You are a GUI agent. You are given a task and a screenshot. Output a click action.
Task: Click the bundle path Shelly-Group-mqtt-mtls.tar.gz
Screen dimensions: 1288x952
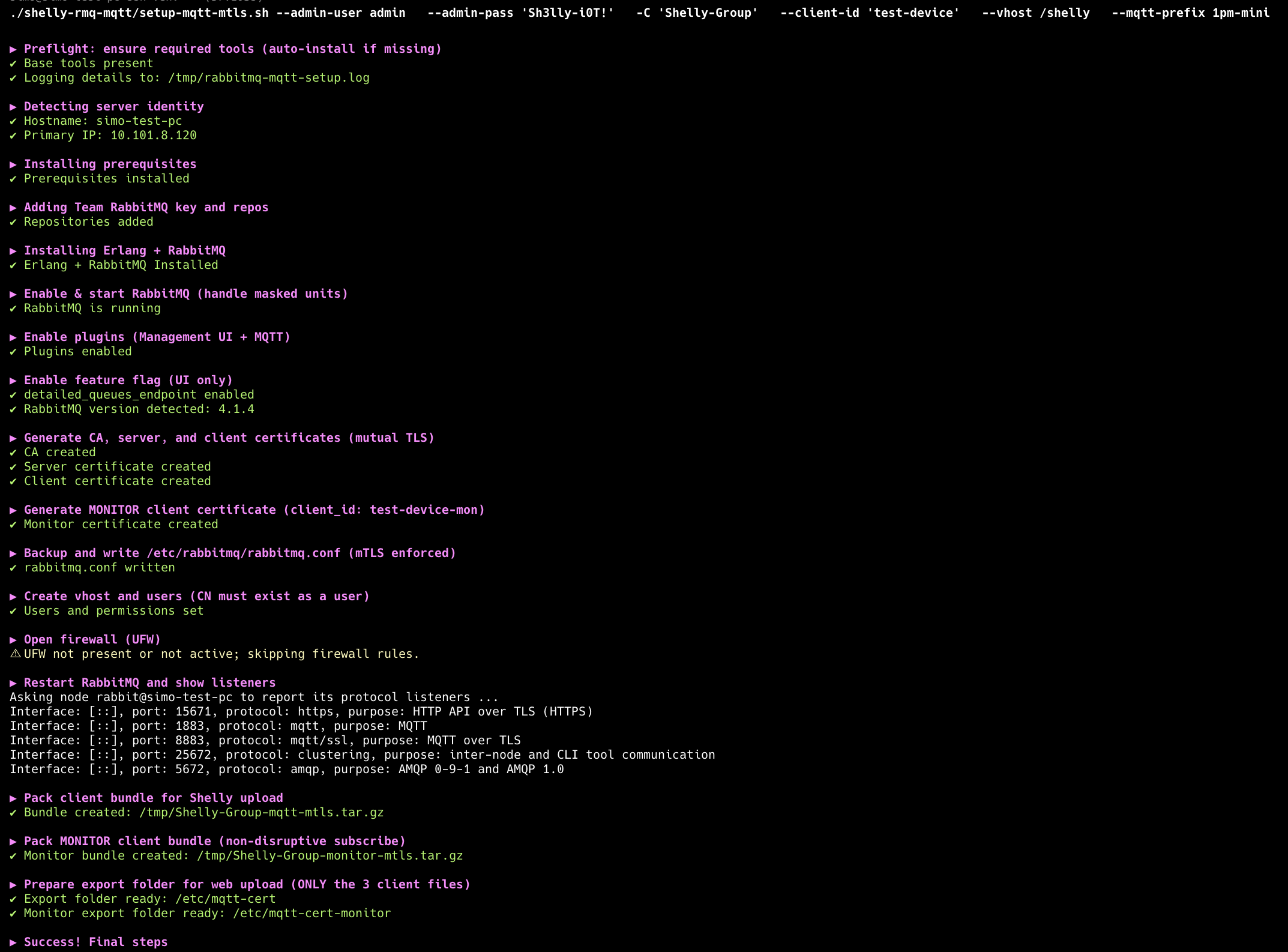coord(261,813)
